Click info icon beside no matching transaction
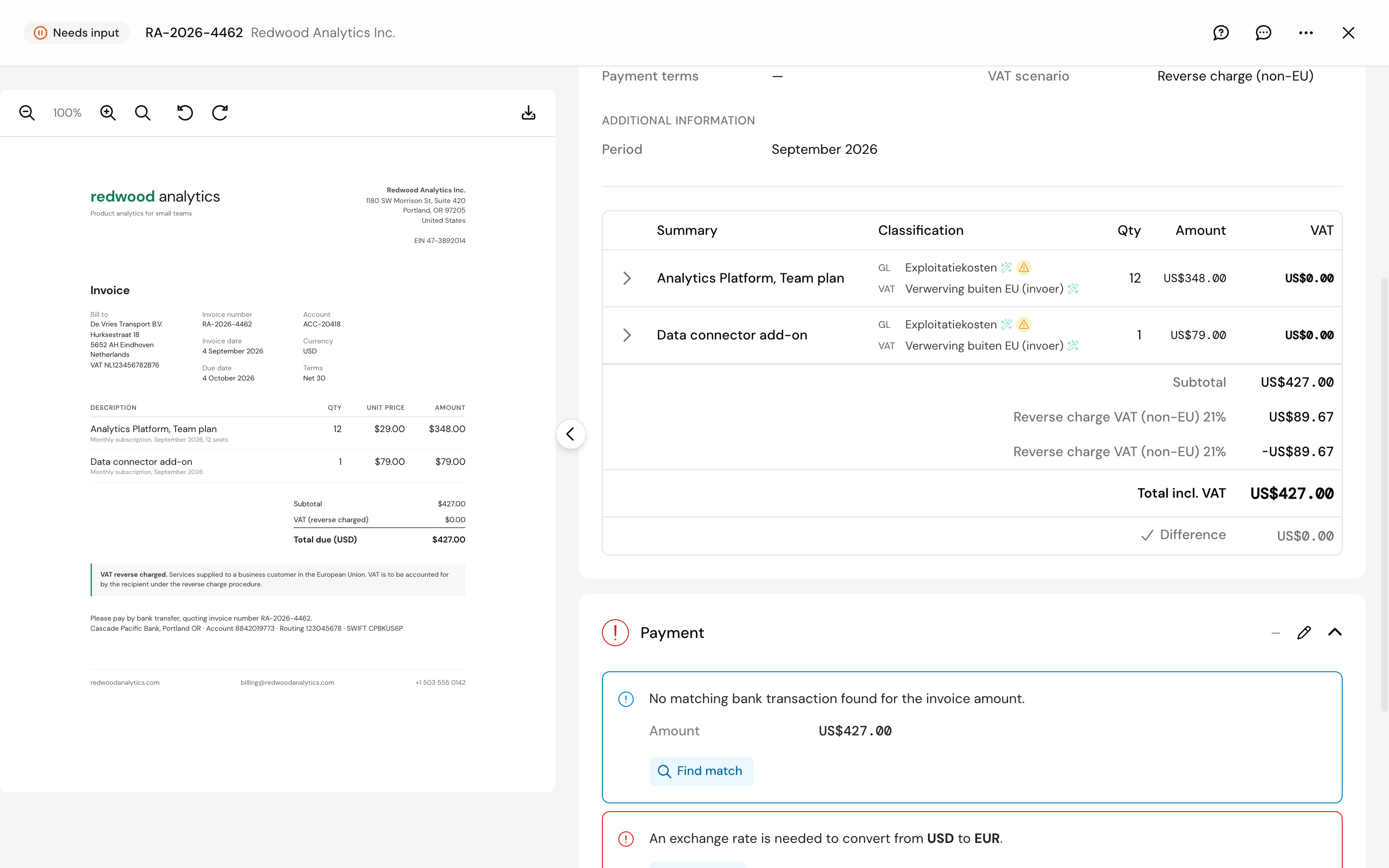1389x868 pixels. 626,699
